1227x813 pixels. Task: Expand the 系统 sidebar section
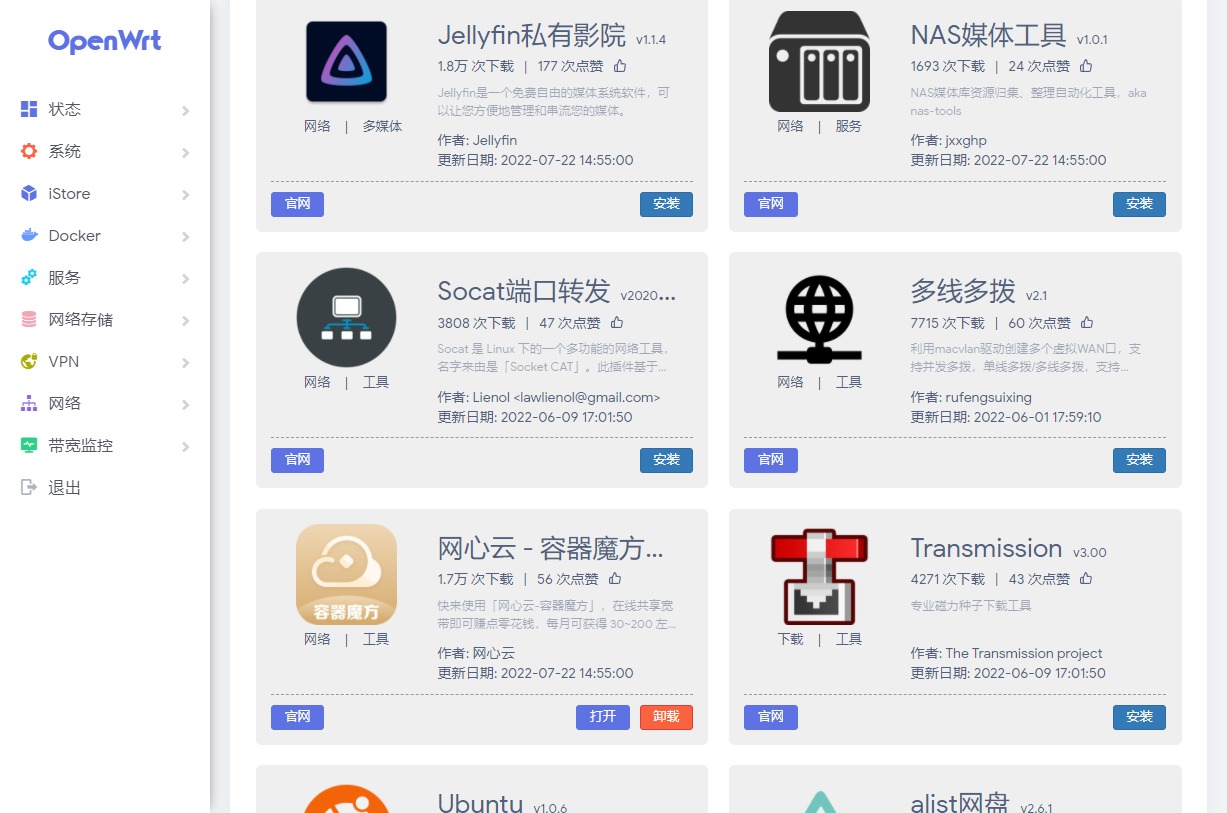click(65, 151)
